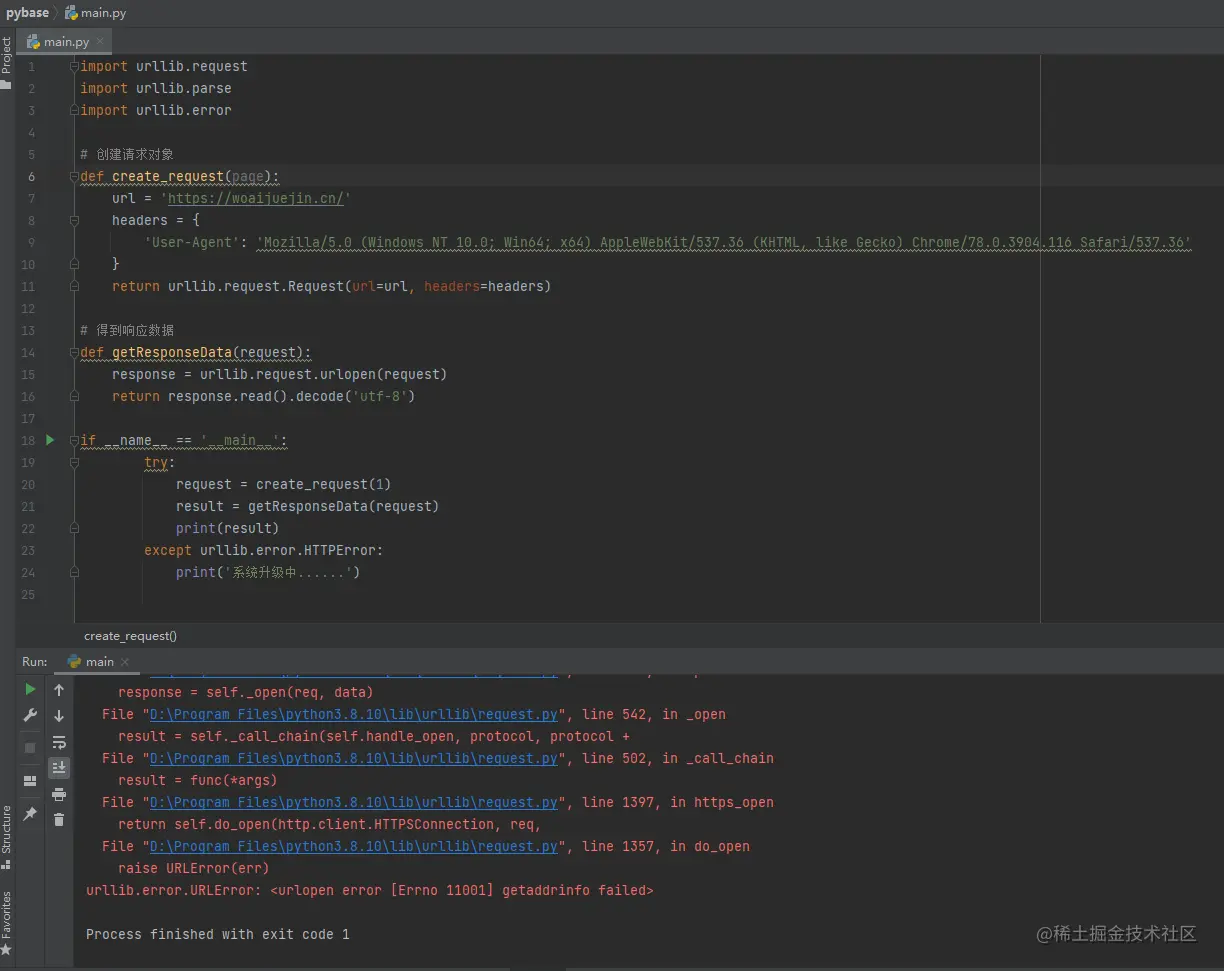
Task: Open request.py link for line 1397 in https_open
Action: click(353, 802)
